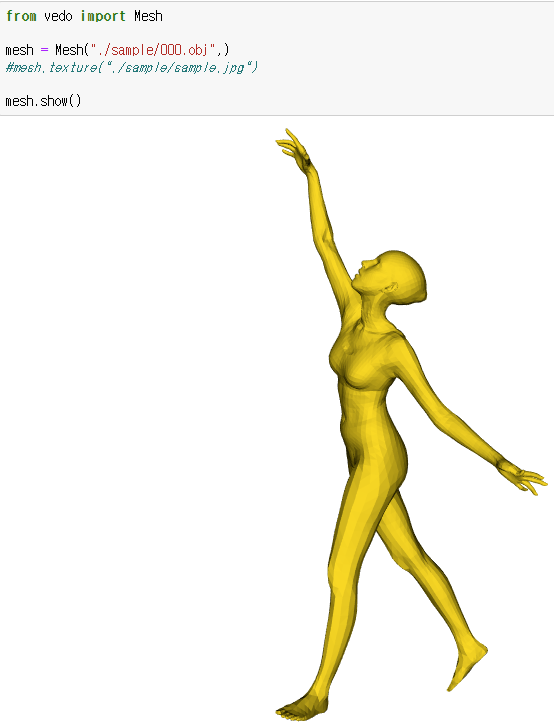Click the import line 'from vedo import Mesh'
554x726 pixels.
click(x=84, y=16)
